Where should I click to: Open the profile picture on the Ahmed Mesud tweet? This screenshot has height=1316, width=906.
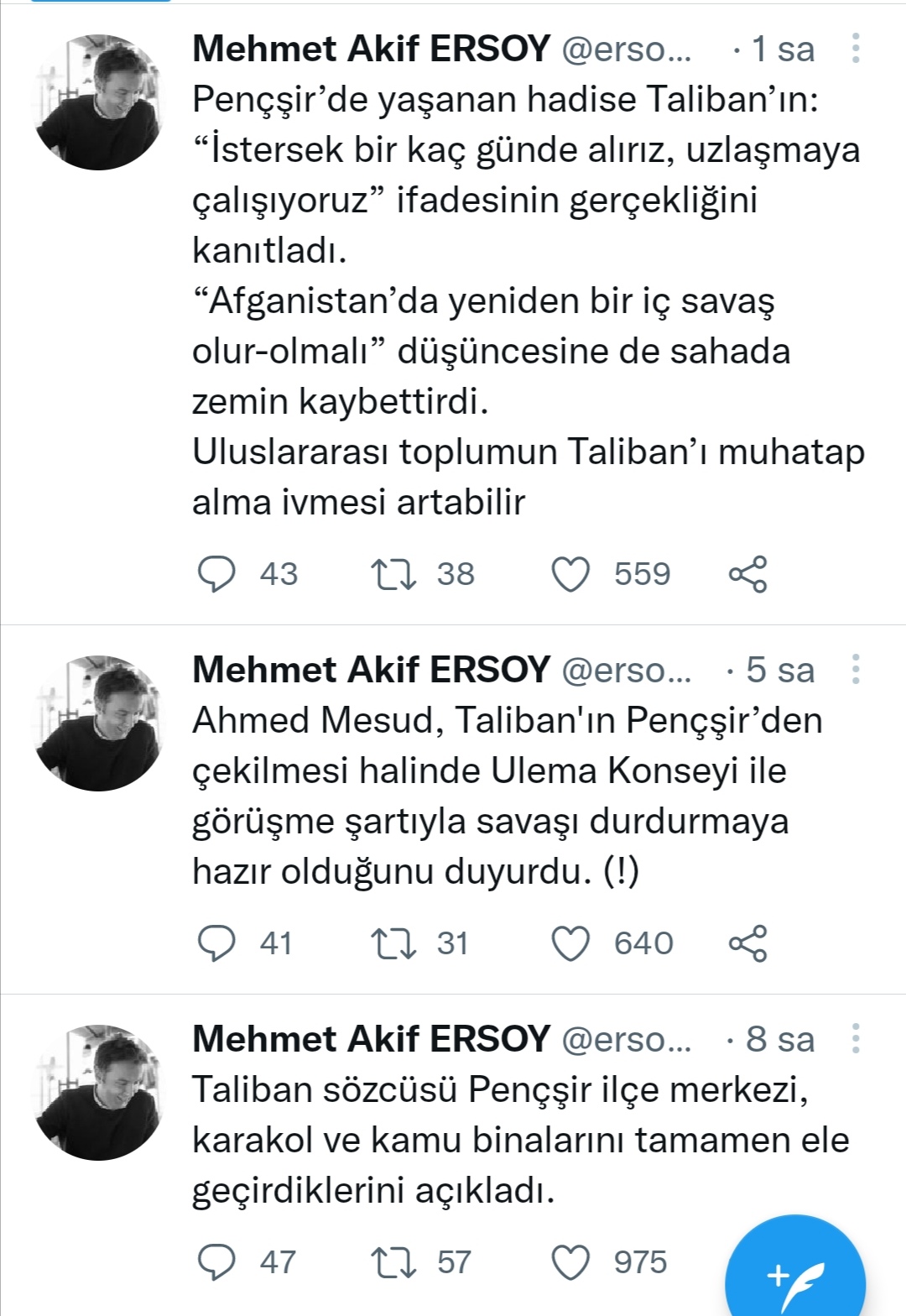point(99,723)
